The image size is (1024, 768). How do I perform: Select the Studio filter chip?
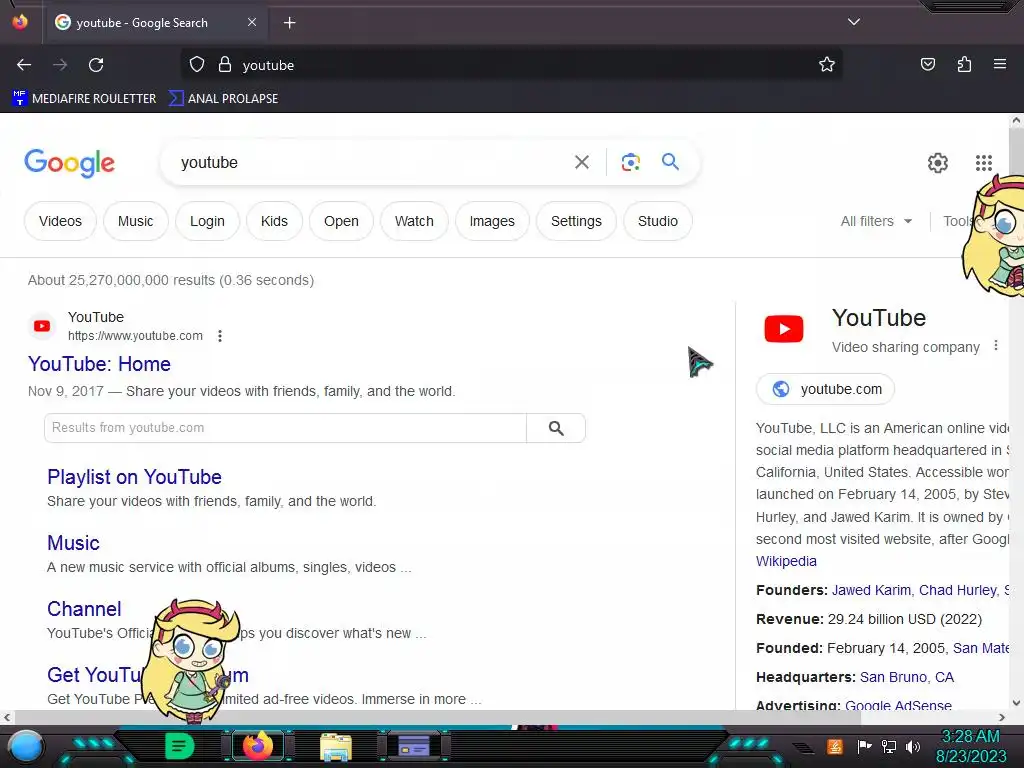pos(658,221)
